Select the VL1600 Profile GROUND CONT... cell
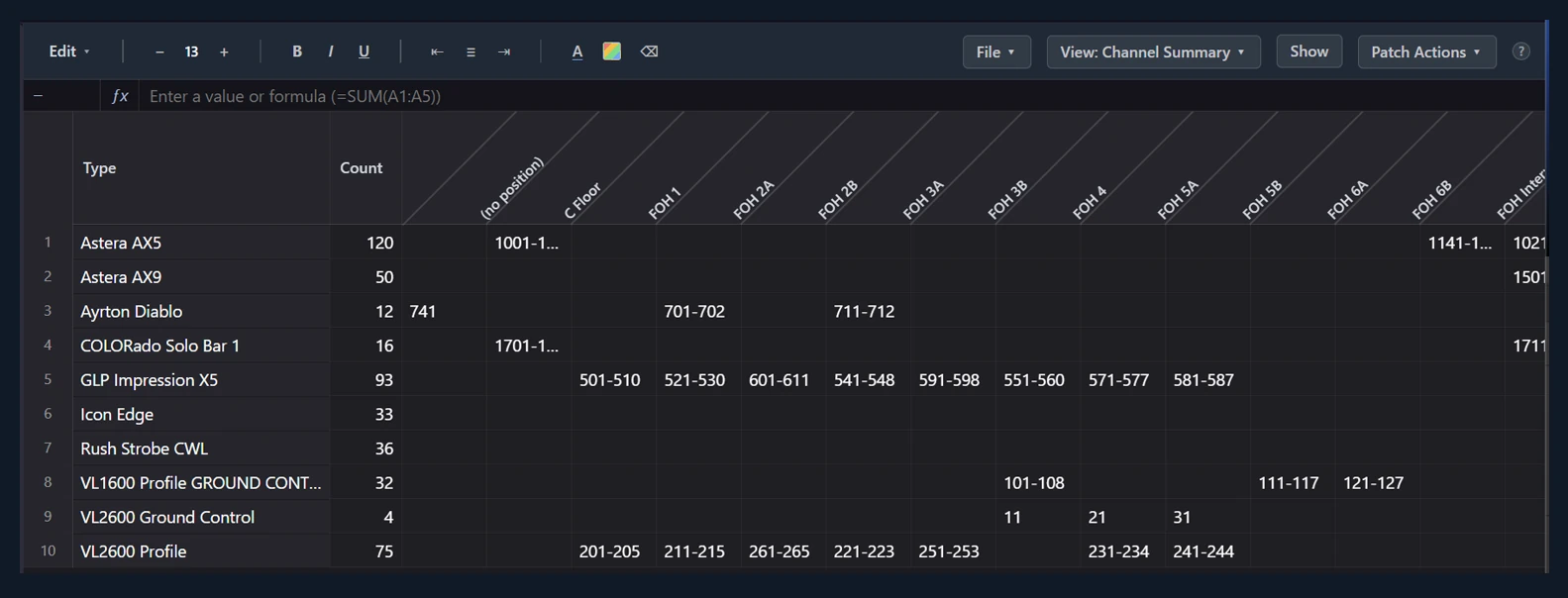 point(201,483)
